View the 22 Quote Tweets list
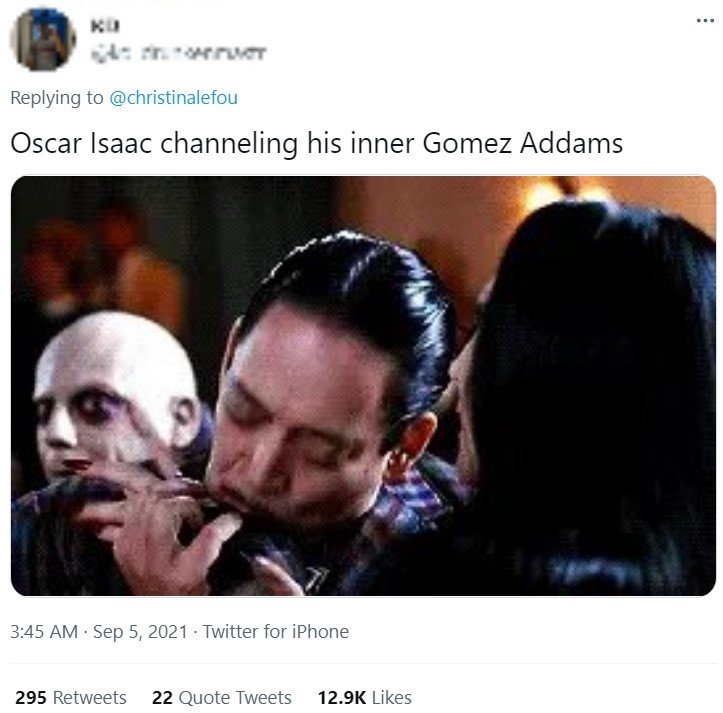Viewport: 723px width, 713px height. point(222,698)
